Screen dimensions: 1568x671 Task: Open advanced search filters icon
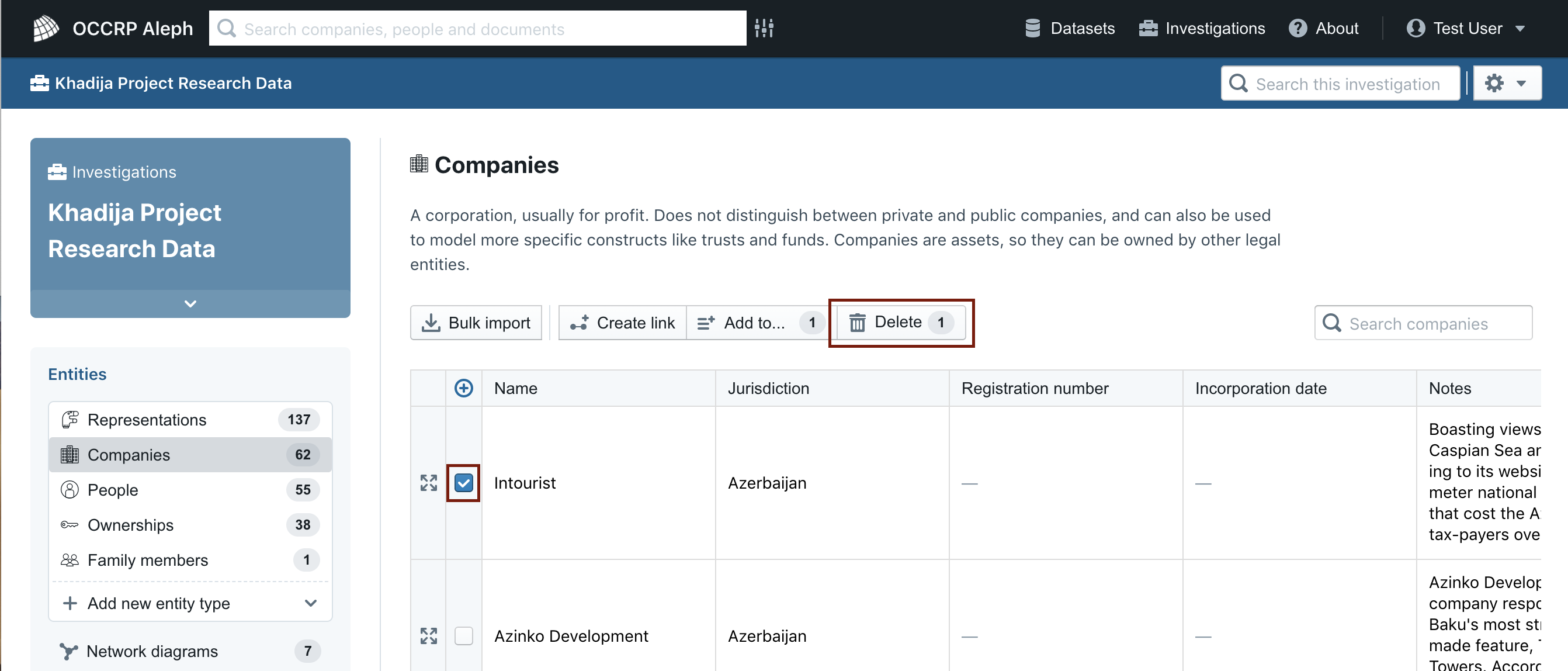point(764,28)
